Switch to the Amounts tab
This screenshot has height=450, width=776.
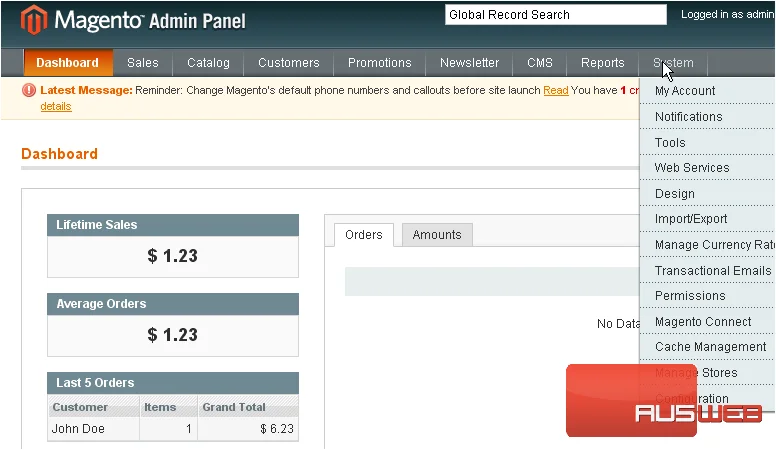tap(437, 235)
